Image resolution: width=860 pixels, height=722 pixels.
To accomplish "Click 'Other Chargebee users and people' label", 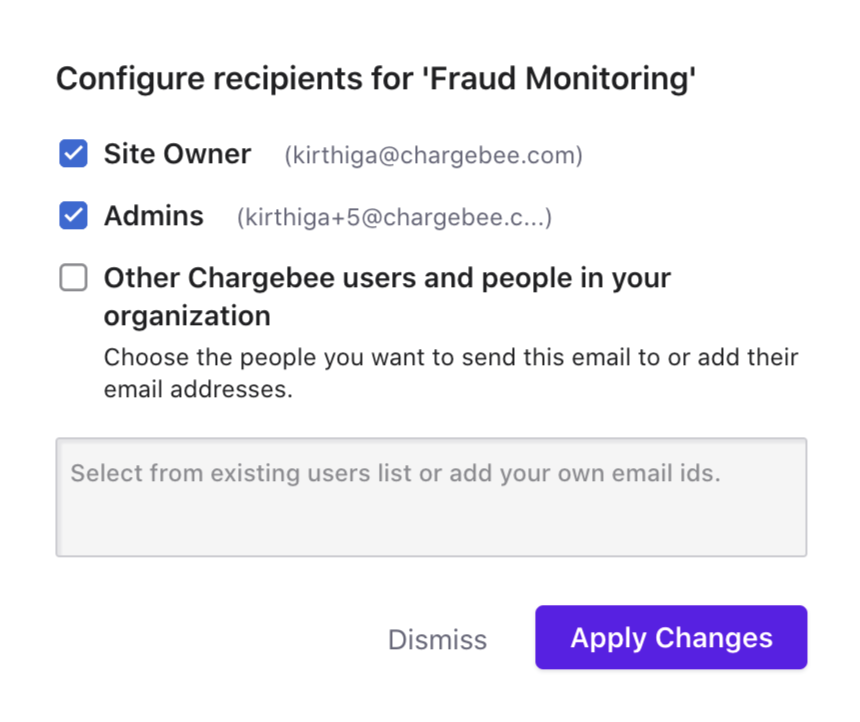I will tap(387, 278).
